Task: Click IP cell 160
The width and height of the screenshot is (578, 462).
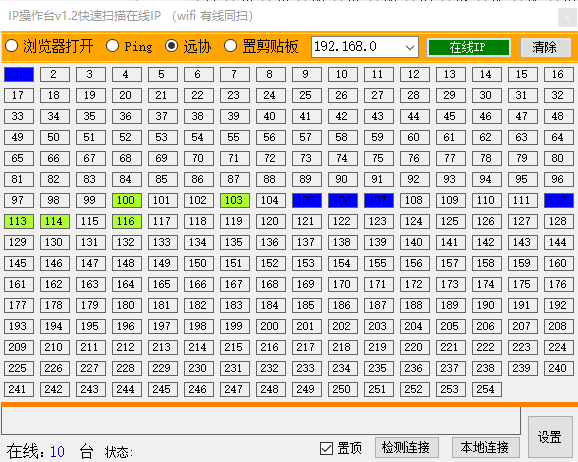Action: click(x=559, y=264)
